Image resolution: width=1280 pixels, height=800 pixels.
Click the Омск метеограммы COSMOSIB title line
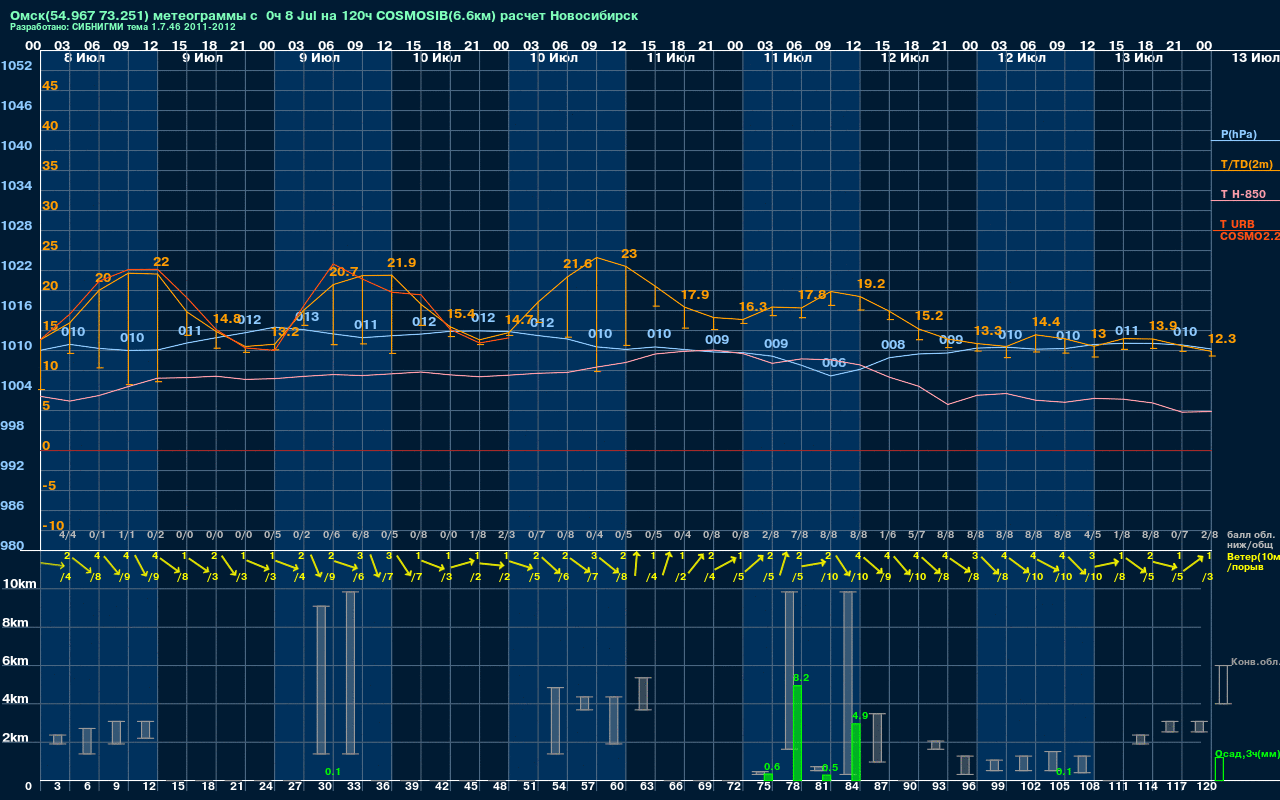tap(324, 15)
